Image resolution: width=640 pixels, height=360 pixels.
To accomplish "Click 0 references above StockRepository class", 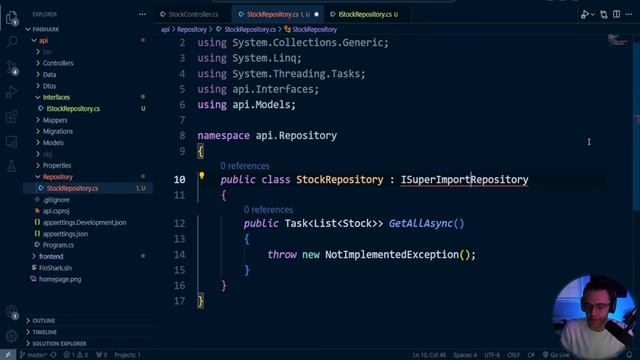I will (x=245, y=166).
